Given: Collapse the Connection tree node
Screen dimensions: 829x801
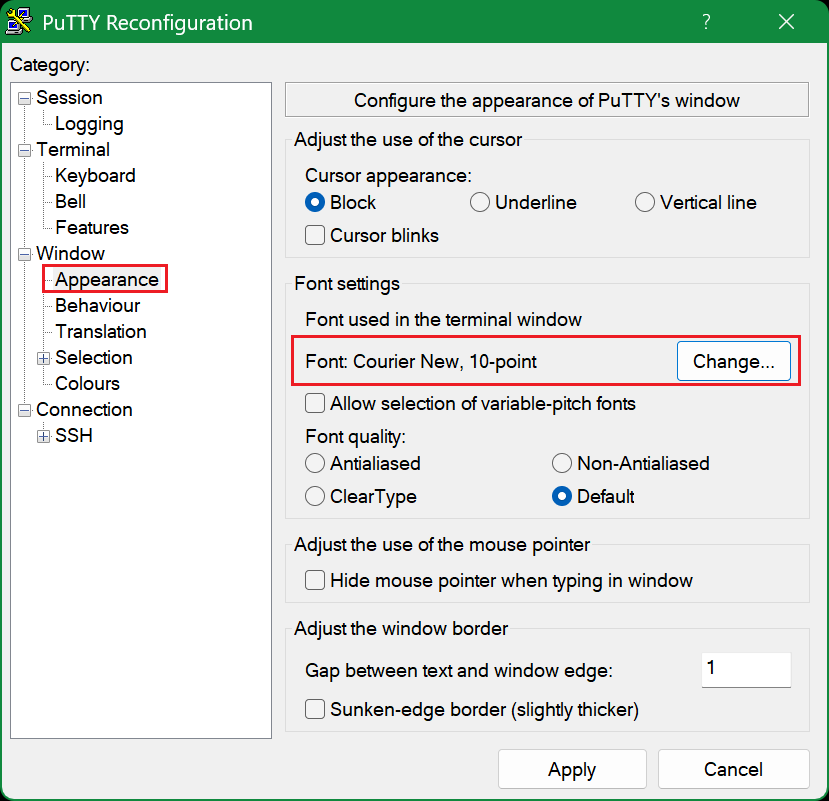Looking at the screenshot, I should [x=24, y=410].
